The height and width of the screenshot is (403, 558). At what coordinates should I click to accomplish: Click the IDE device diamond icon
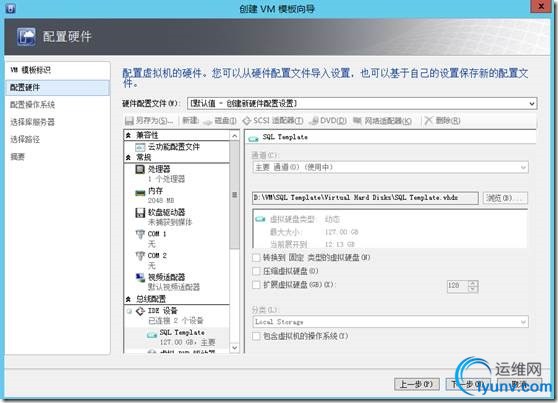pos(140,311)
